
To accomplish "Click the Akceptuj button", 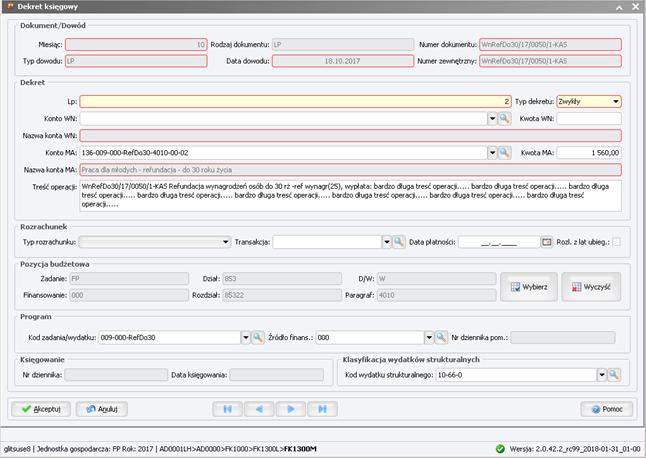I will [41, 409].
